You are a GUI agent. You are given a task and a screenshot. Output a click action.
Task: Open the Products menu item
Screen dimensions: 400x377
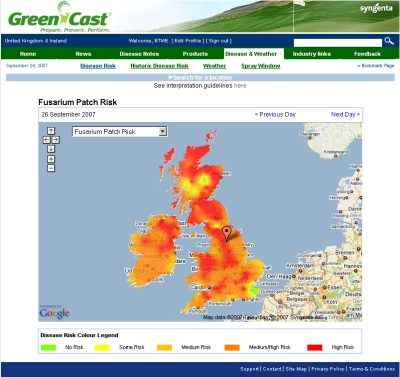(195, 54)
